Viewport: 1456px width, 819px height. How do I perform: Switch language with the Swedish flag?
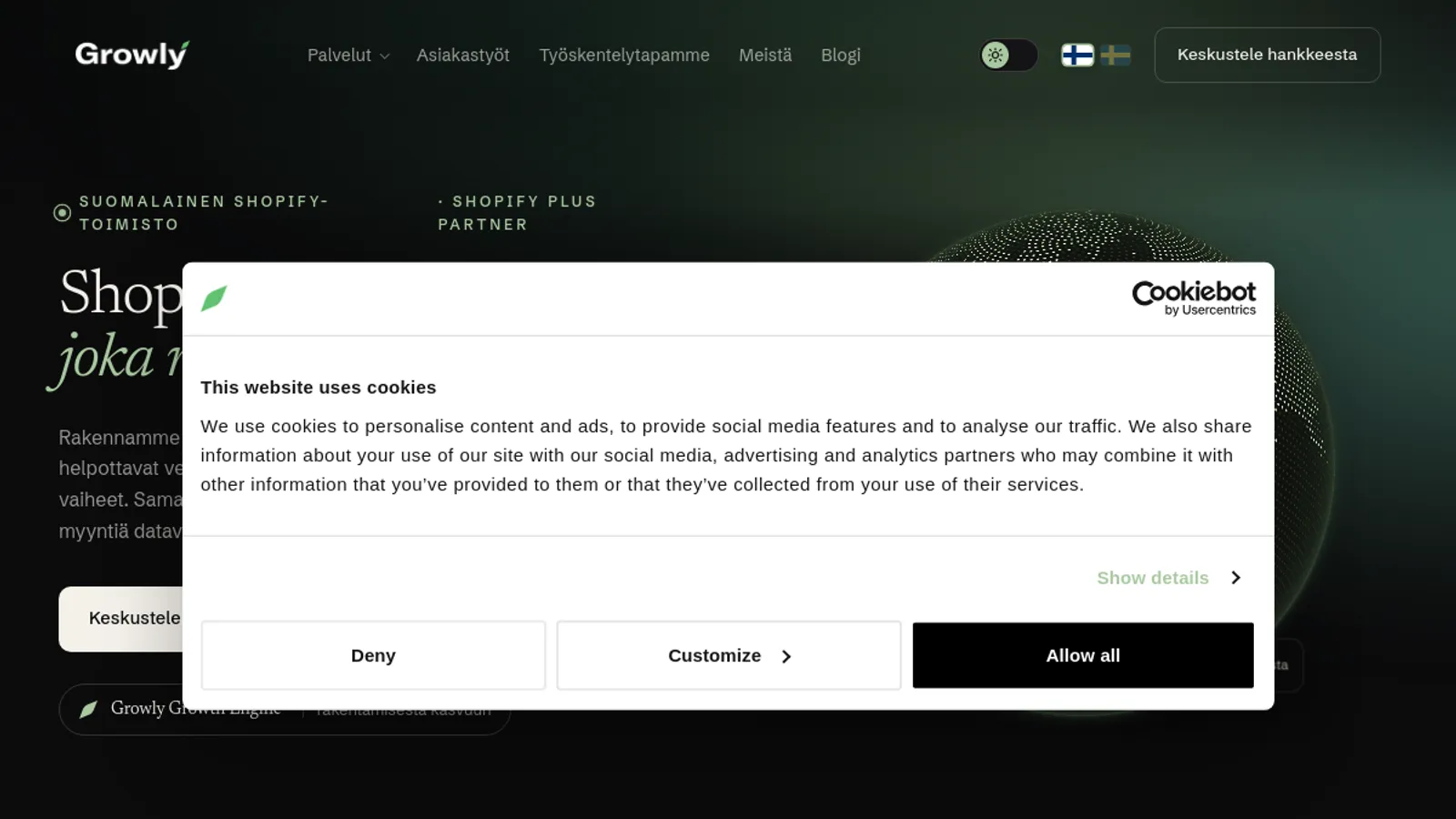tap(1116, 56)
